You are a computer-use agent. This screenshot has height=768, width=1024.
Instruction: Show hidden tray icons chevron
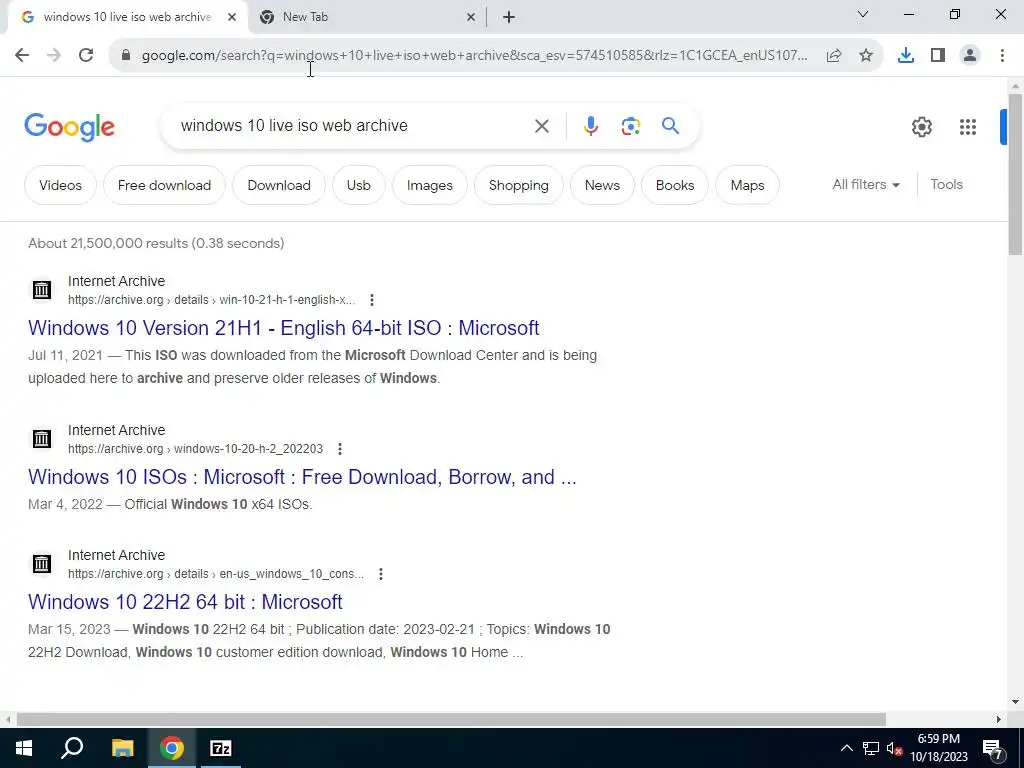point(846,748)
